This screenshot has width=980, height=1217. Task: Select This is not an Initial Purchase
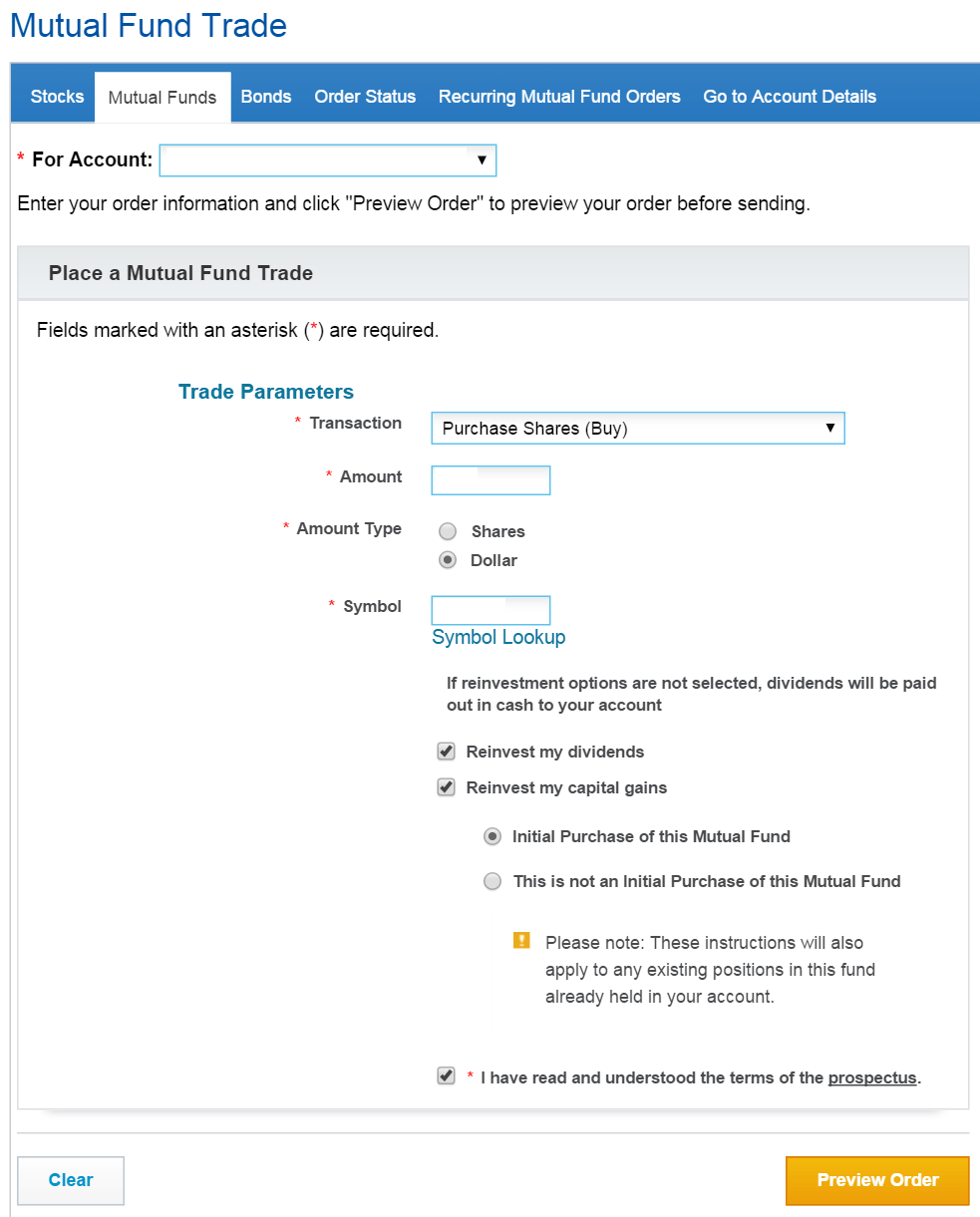point(492,881)
